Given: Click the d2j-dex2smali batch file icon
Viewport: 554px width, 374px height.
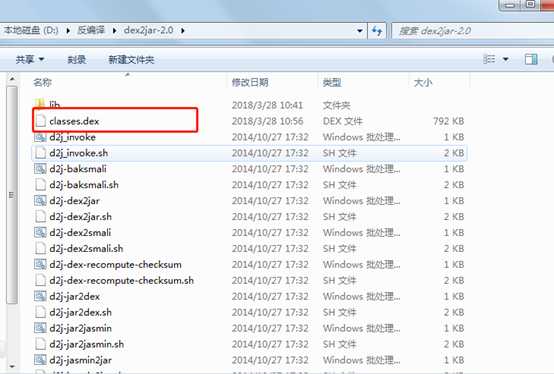Looking at the screenshot, I should (40, 232).
